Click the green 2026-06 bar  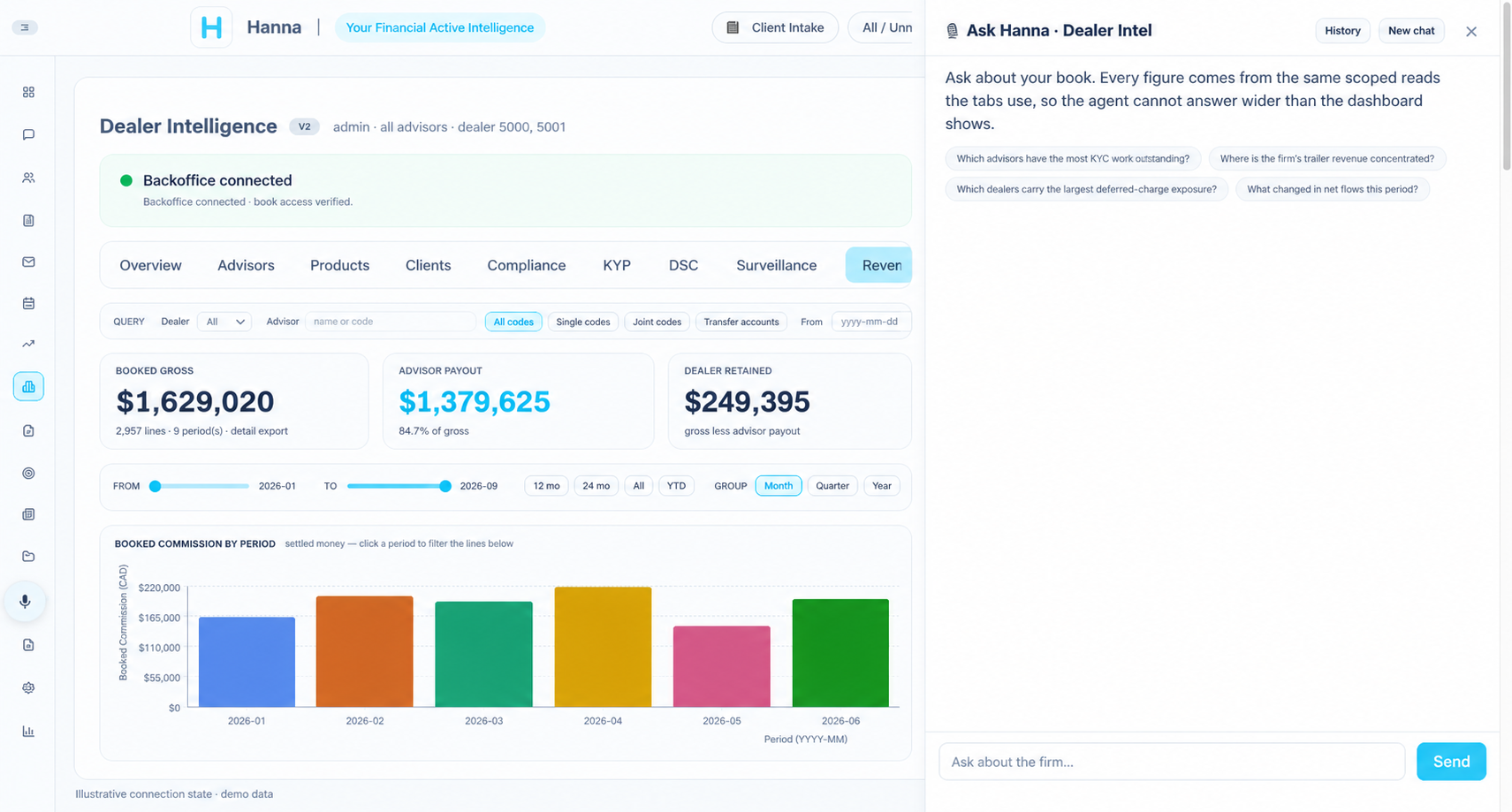click(840, 653)
